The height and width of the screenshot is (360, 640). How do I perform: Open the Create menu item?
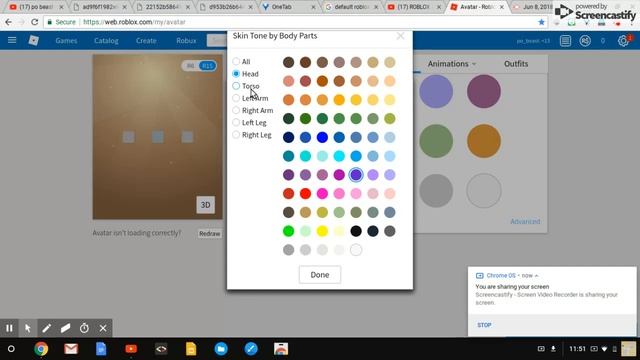coord(146,41)
